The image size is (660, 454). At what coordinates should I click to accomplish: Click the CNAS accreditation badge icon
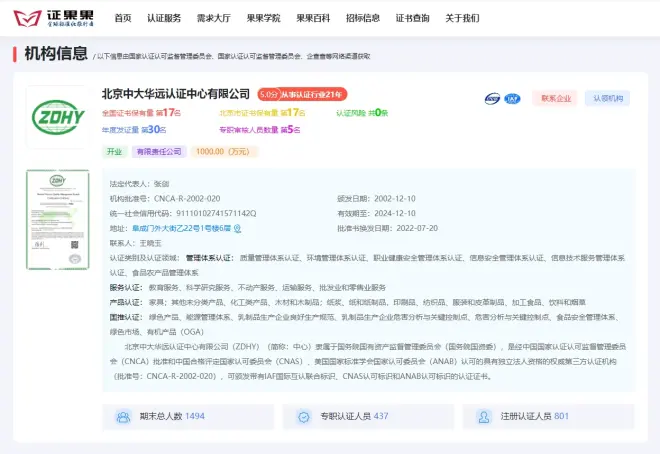point(492,98)
